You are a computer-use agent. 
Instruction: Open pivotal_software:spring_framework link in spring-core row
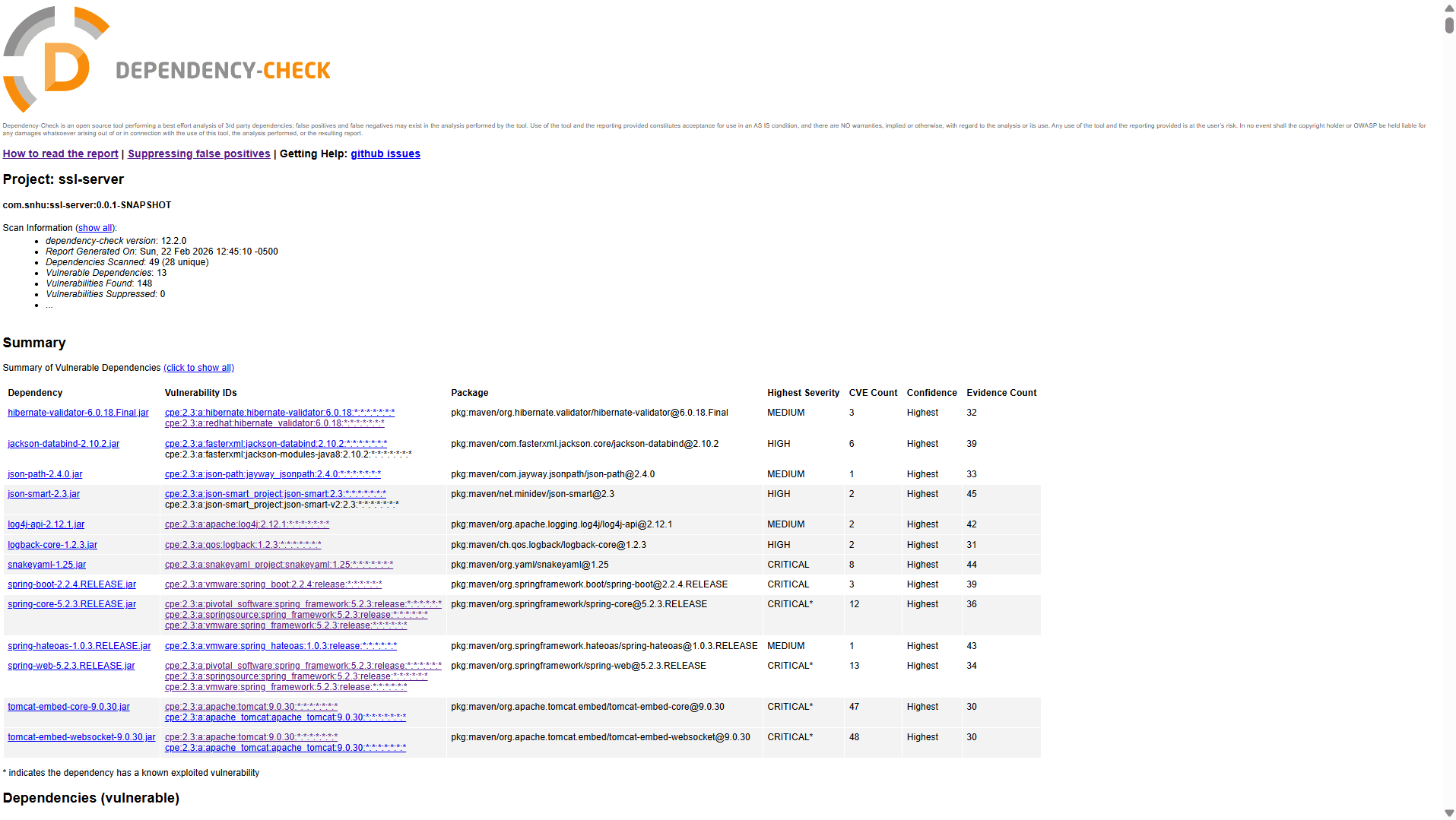coord(303,604)
